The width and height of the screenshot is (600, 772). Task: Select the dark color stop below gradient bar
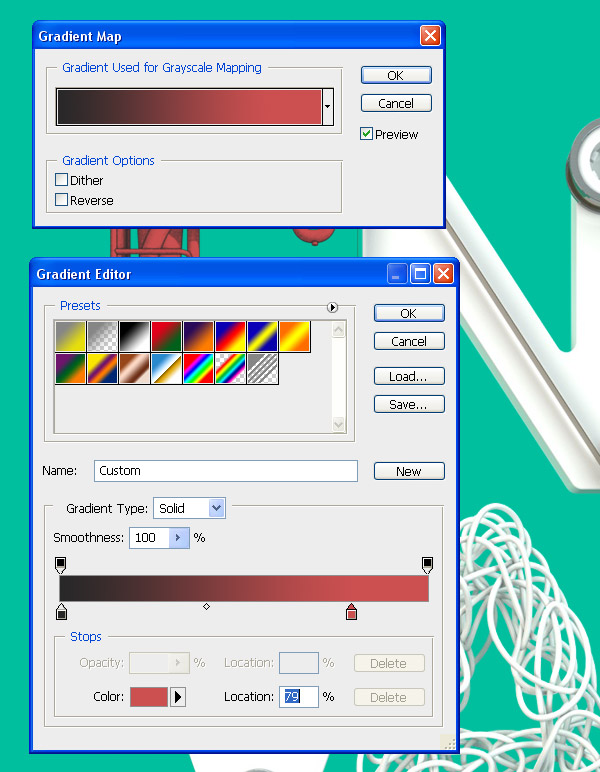point(61,611)
